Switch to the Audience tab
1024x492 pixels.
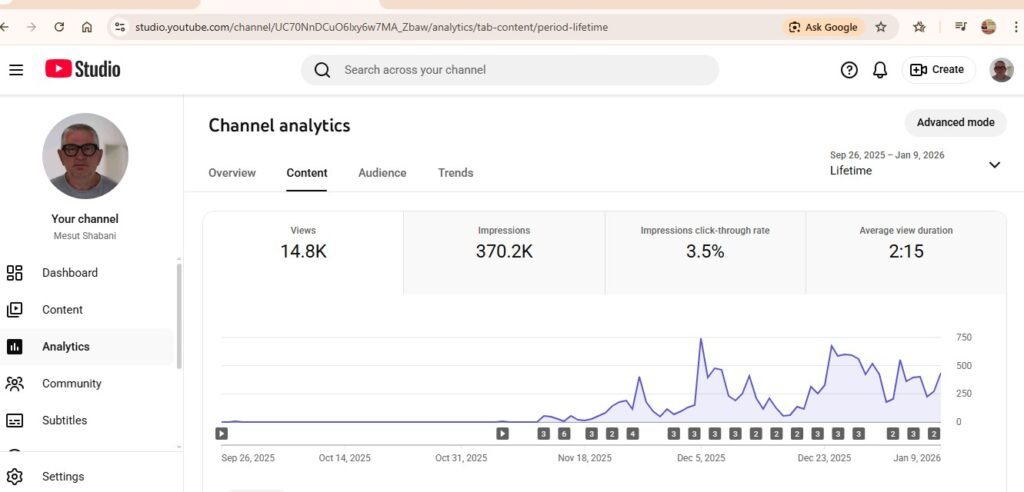pyautogui.click(x=382, y=173)
